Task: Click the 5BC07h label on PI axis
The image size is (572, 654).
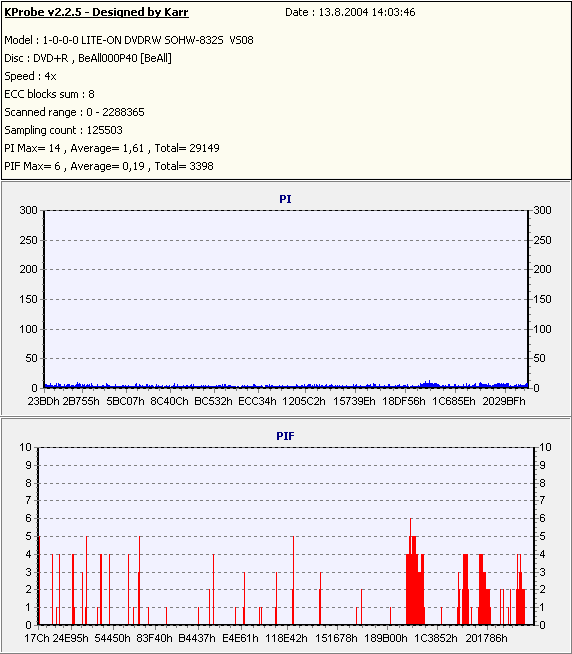Action: (x=125, y=401)
